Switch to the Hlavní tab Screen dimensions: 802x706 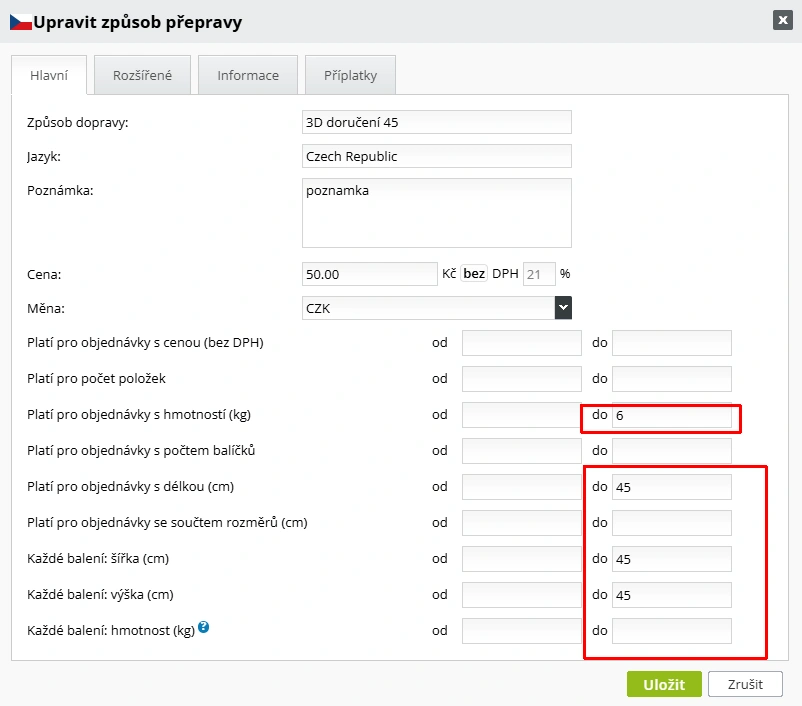[x=49, y=75]
